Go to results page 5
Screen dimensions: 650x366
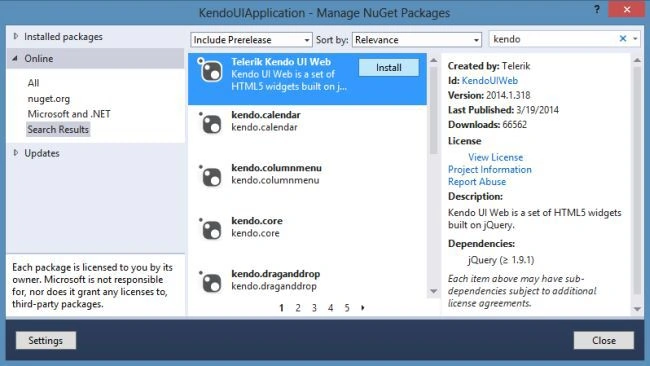pos(347,308)
